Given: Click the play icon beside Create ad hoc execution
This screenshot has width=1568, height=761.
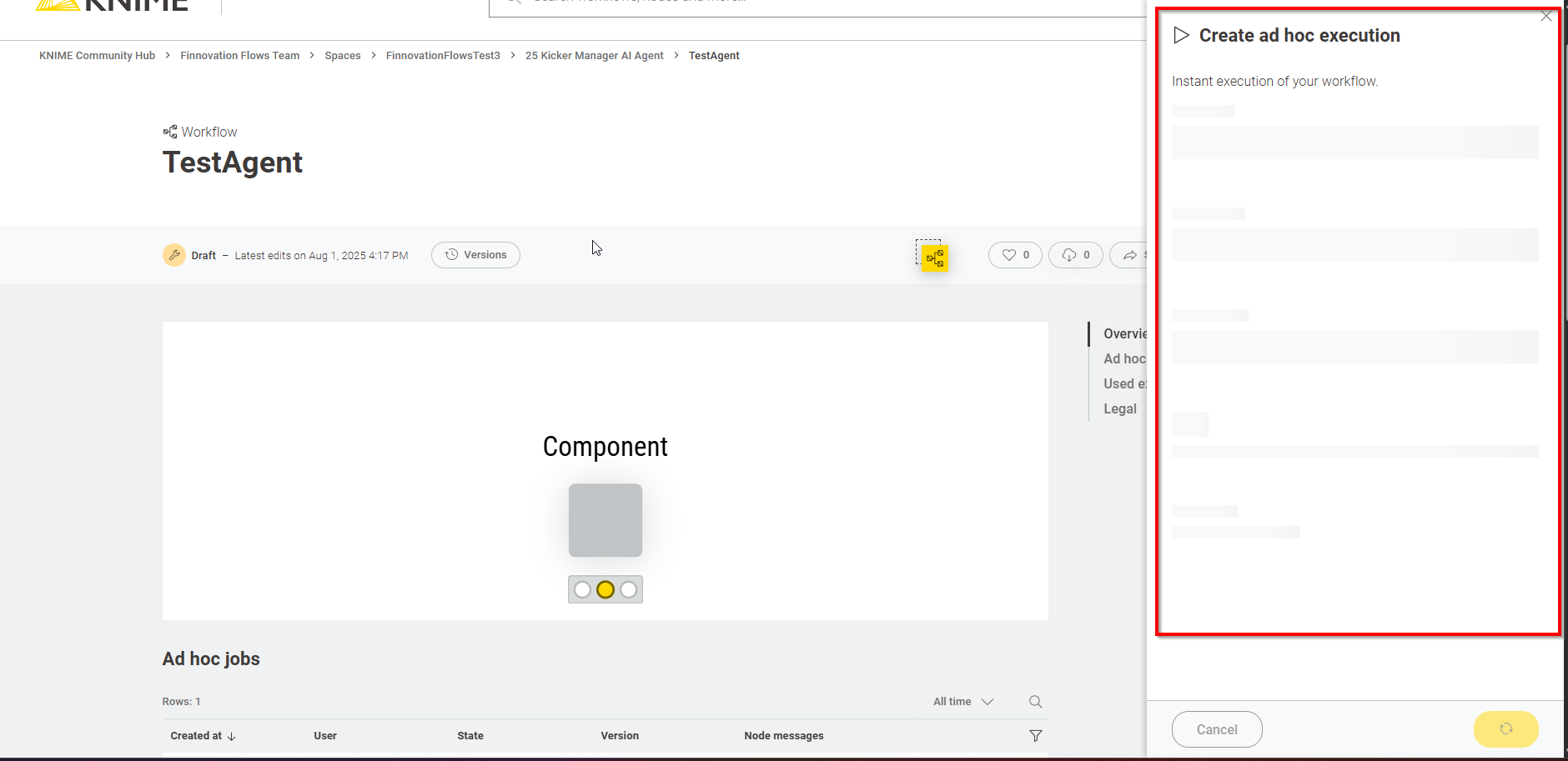Looking at the screenshot, I should point(1181,35).
